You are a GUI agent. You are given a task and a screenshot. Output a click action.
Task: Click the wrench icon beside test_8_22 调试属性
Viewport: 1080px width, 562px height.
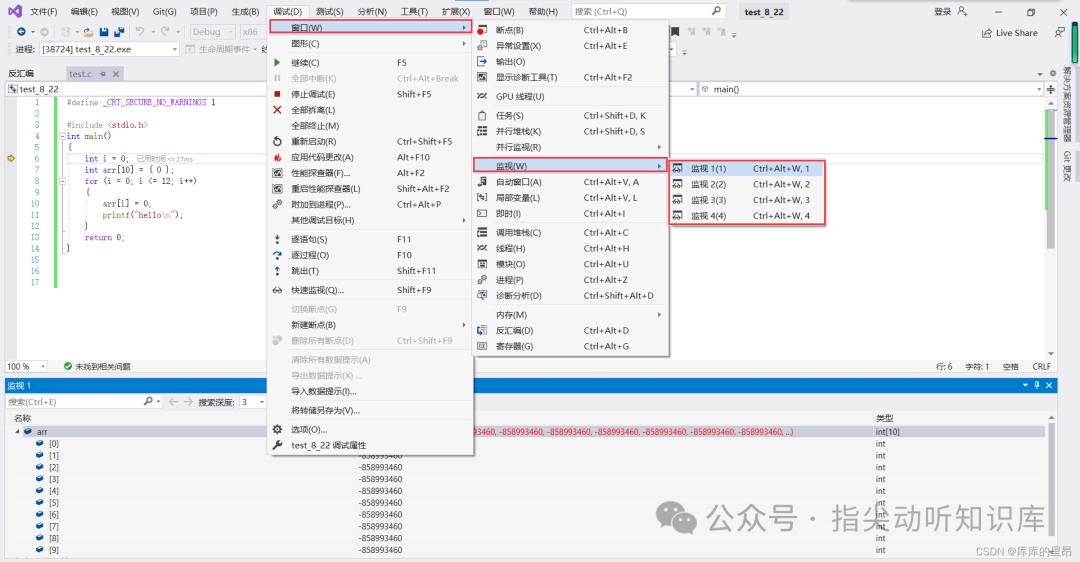coord(277,445)
